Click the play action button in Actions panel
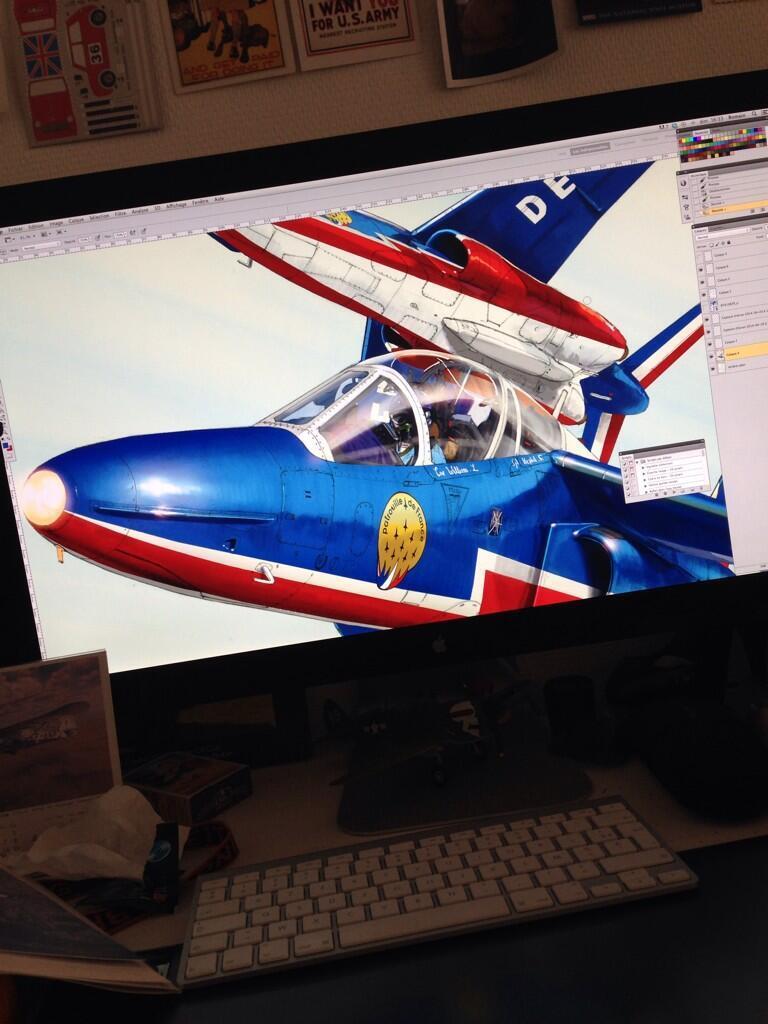768x1024 pixels. pyautogui.click(x=674, y=491)
